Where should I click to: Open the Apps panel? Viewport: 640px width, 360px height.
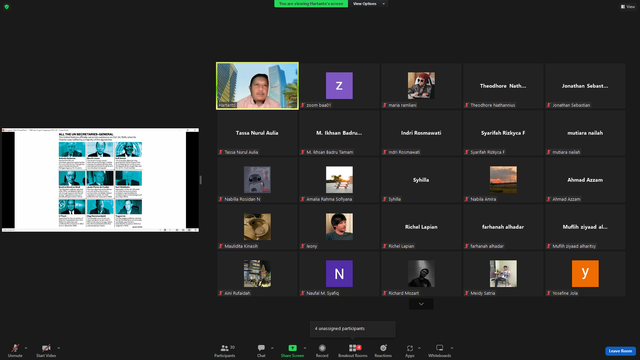pyautogui.click(x=409, y=350)
